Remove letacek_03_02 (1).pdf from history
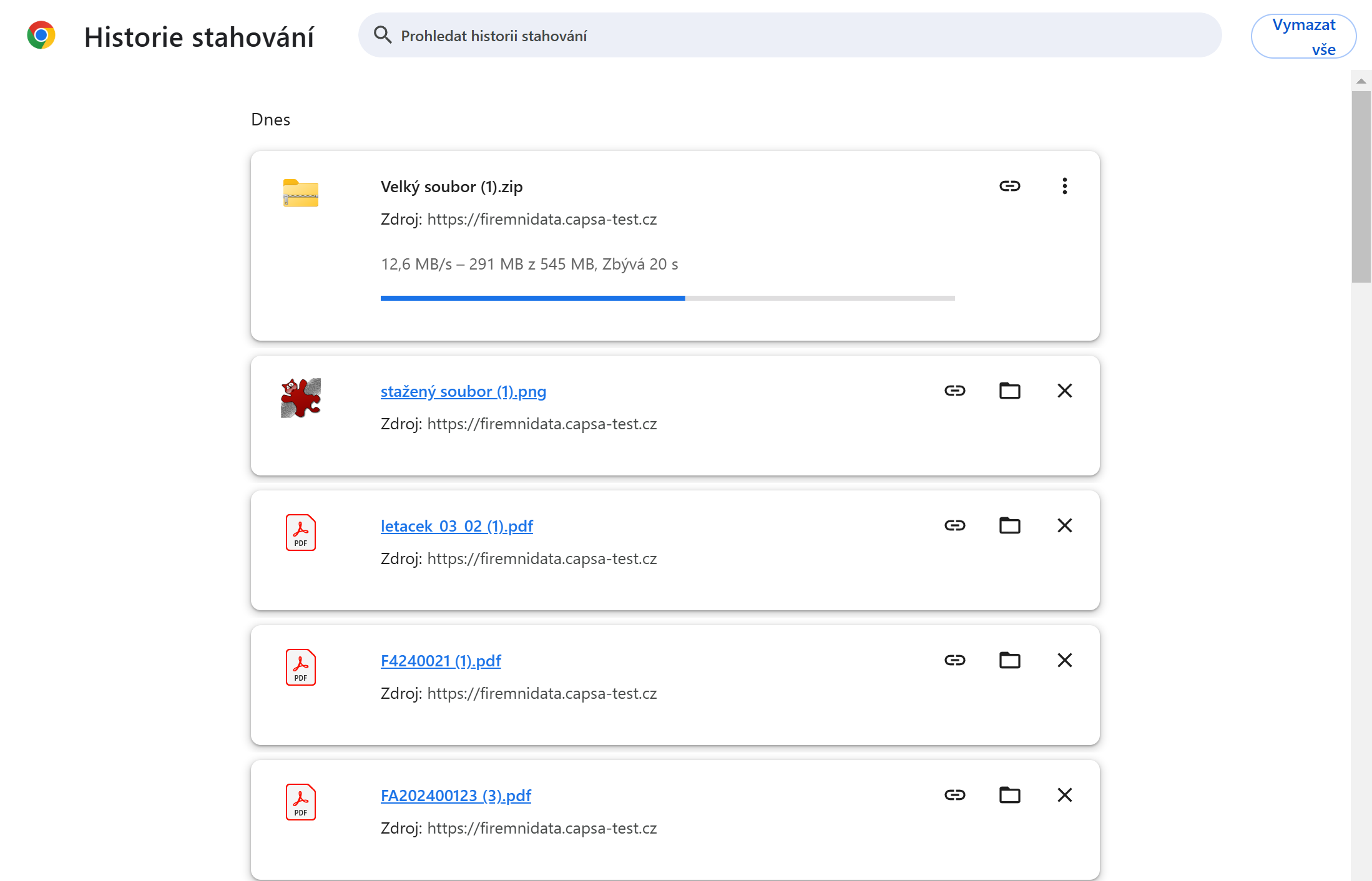Viewport: 1372px width, 881px height. (x=1064, y=525)
